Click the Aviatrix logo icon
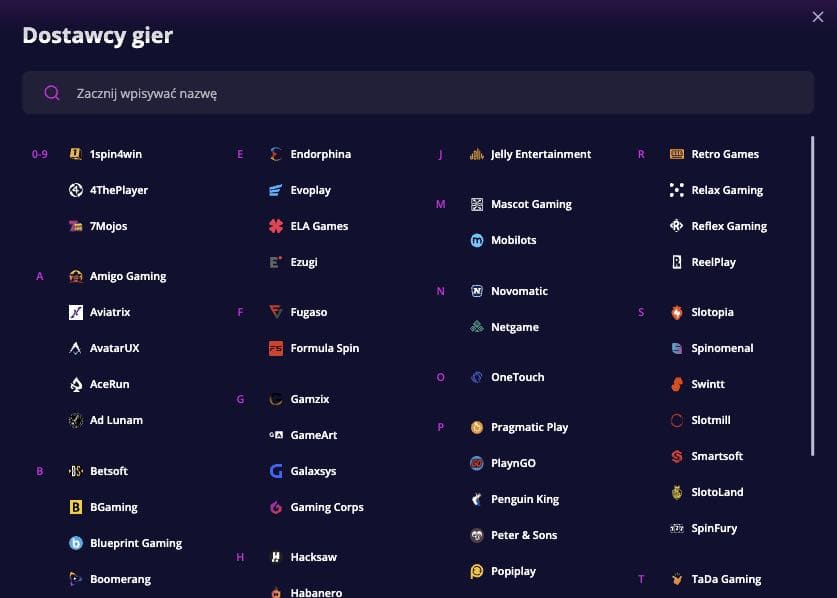Screen dimensions: 837x598 pyautogui.click(x=76, y=312)
